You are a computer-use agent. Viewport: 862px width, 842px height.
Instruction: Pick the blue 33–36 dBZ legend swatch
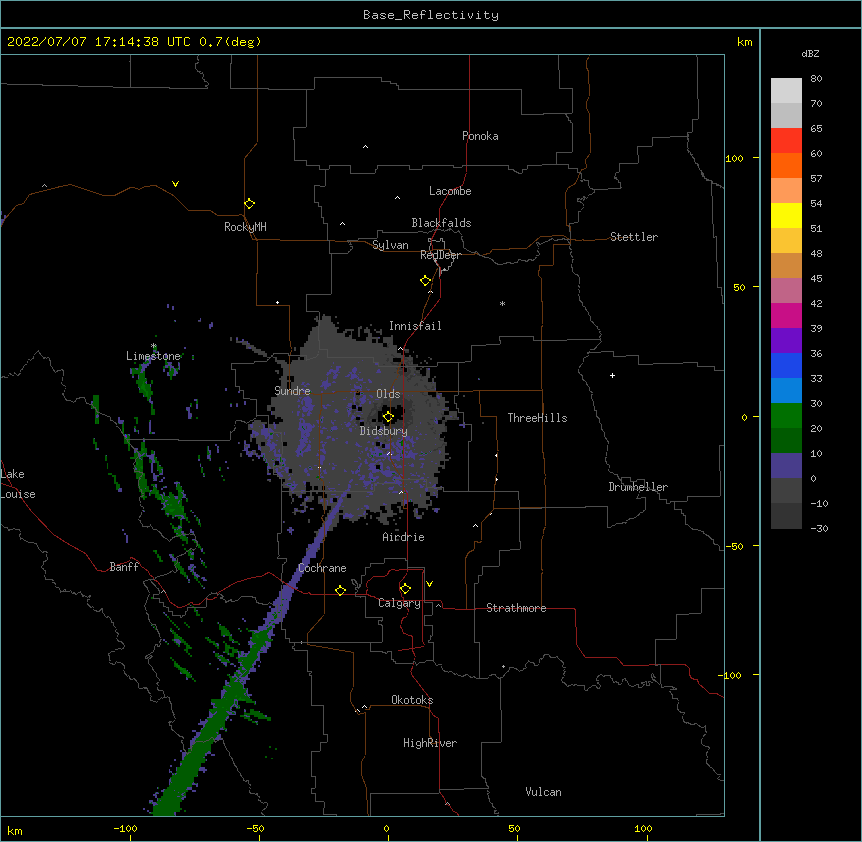[786, 365]
